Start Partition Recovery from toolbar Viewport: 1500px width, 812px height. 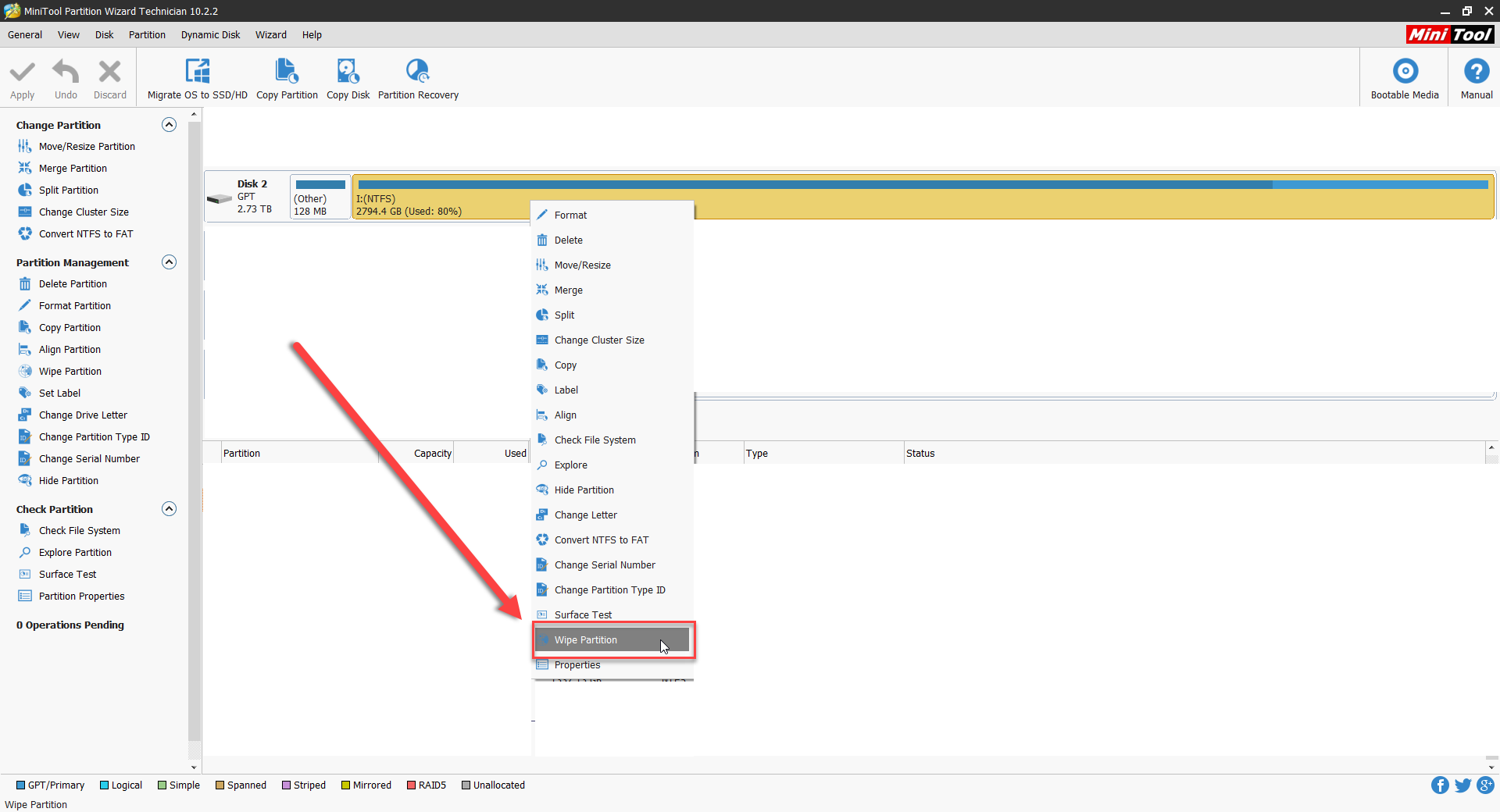tap(418, 72)
